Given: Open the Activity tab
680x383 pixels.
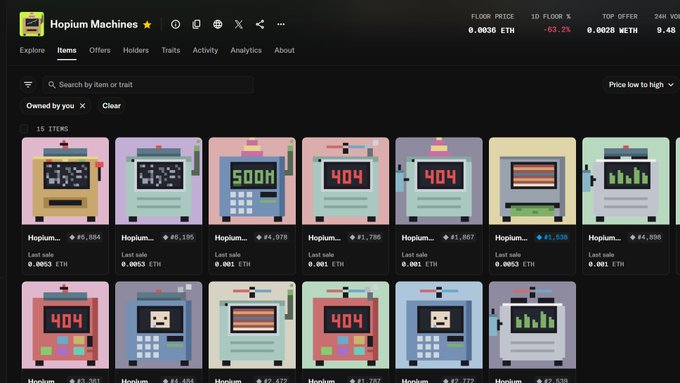Looking at the screenshot, I should click(205, 50).
